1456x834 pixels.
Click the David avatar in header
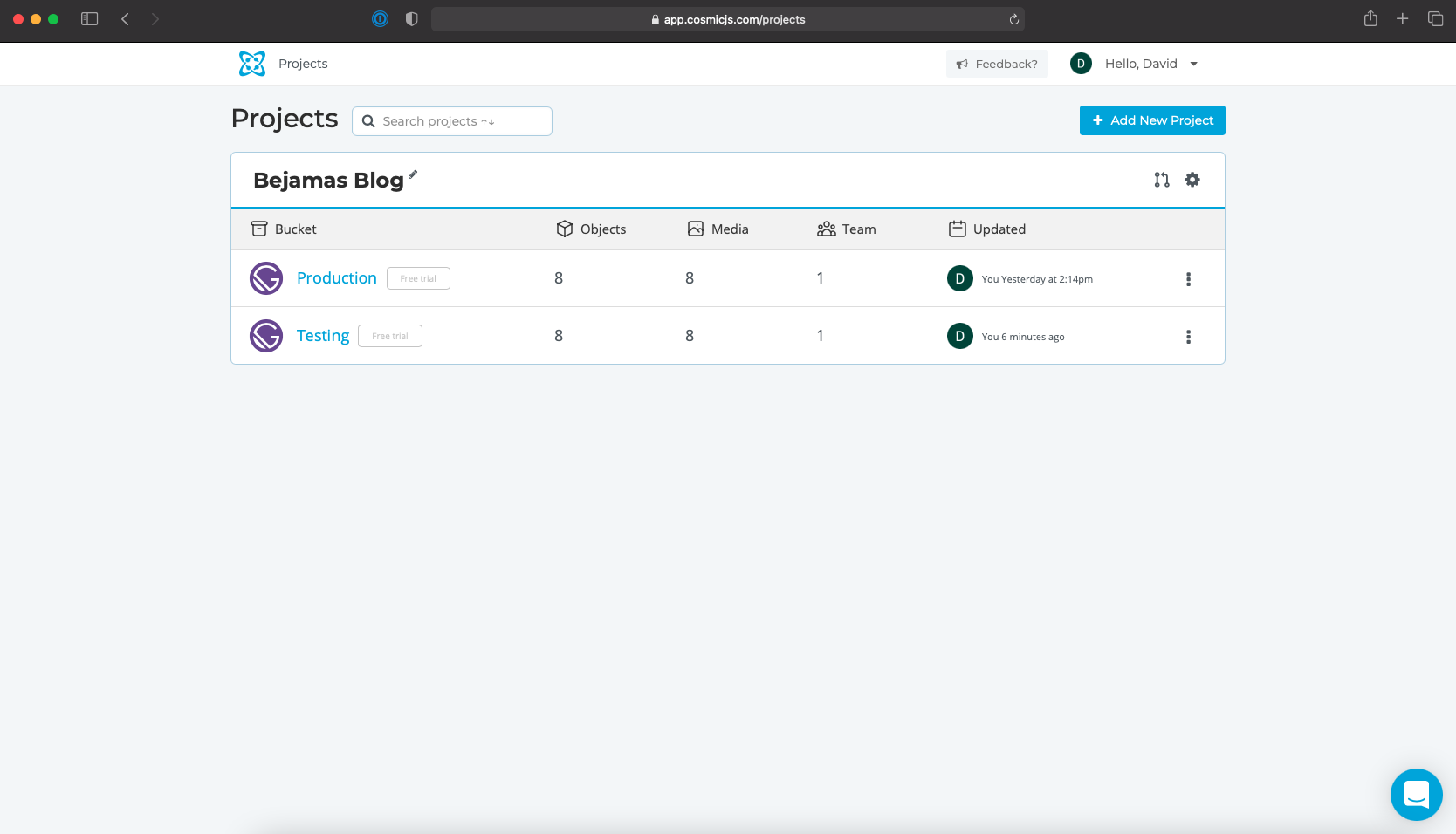pos(1081,64)
